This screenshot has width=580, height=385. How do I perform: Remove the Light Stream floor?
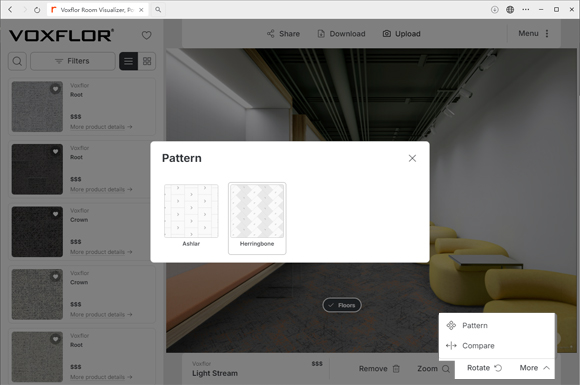click(x=379, y=369)
